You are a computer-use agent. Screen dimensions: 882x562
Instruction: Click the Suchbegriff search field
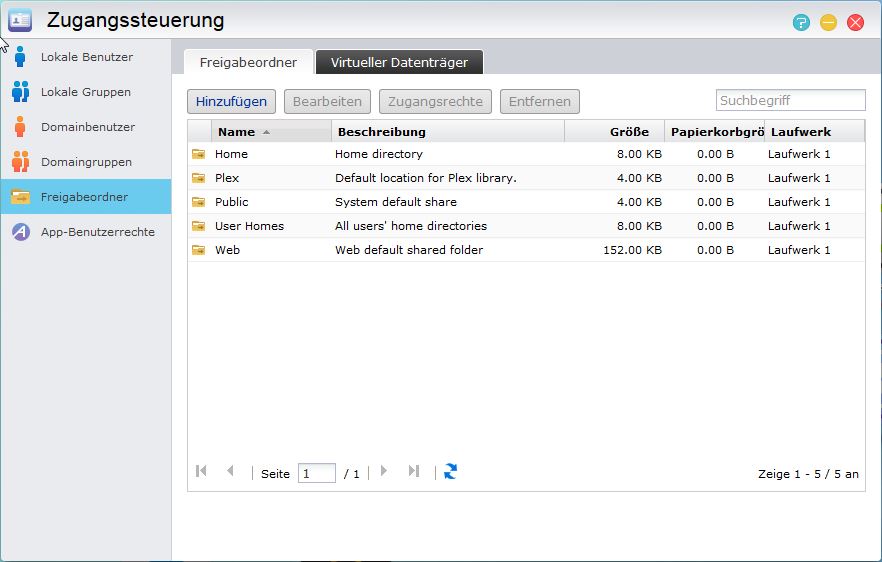pos(790,100)
